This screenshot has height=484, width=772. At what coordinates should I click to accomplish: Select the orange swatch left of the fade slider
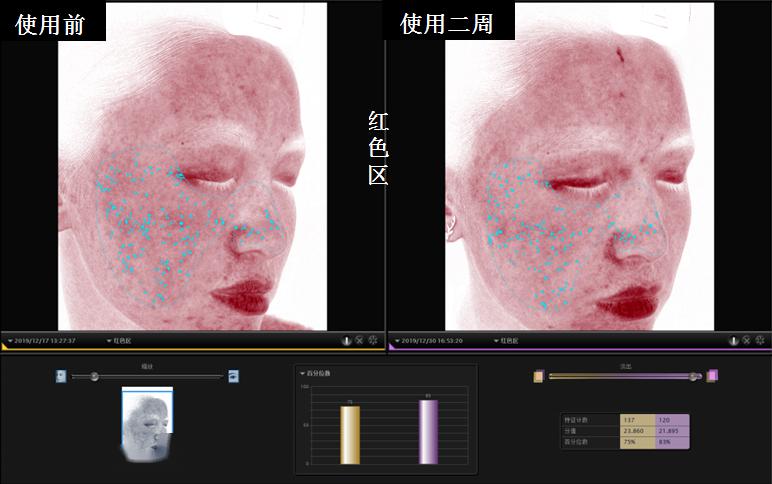(x=539, y=377)
